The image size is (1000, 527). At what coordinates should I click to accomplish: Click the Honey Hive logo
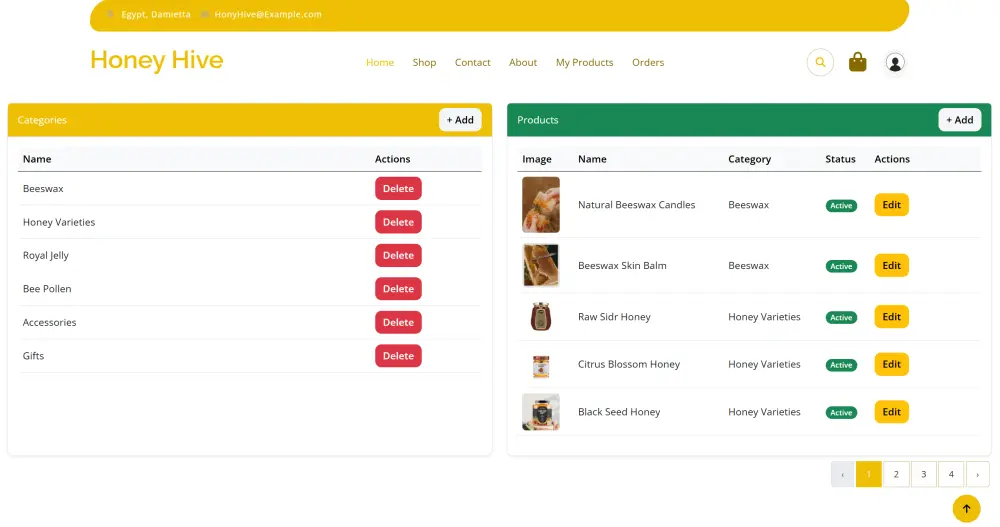(157, 60)
